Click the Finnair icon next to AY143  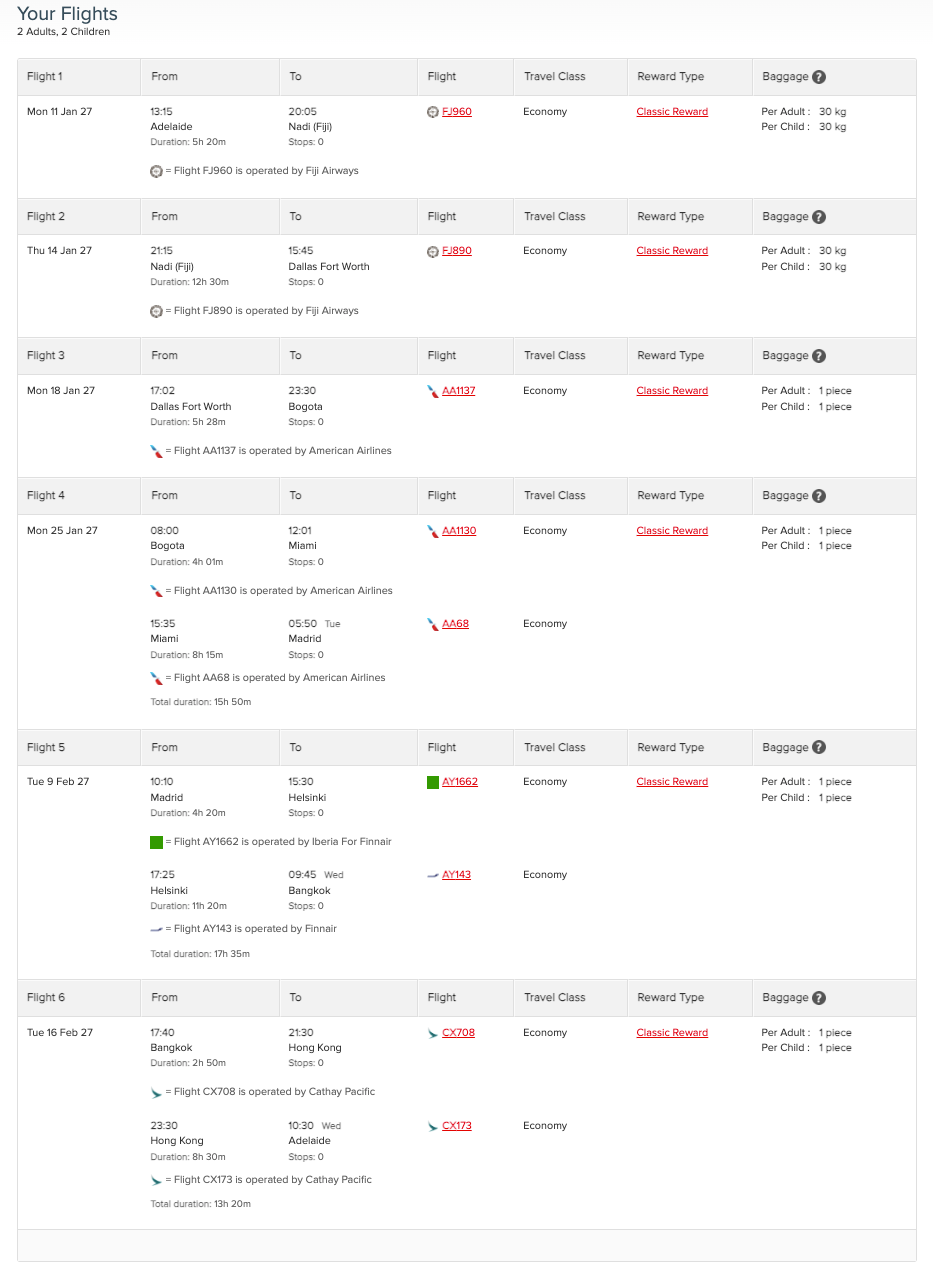coord(432,874)
